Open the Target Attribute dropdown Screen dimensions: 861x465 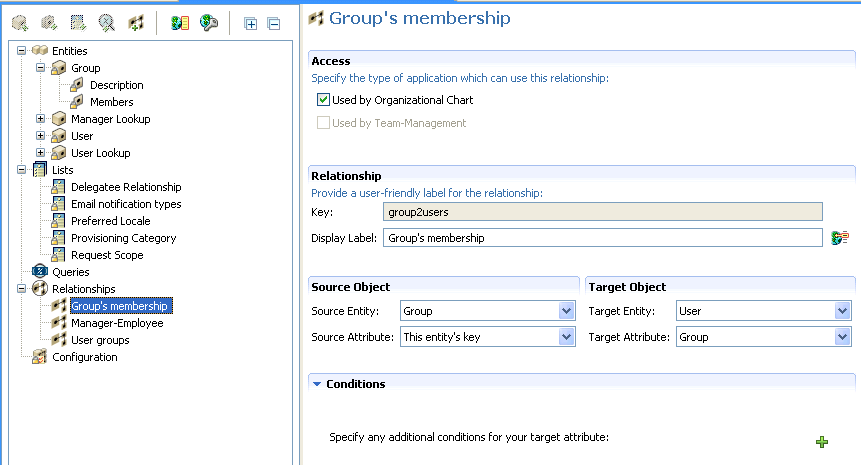point(843,337)
